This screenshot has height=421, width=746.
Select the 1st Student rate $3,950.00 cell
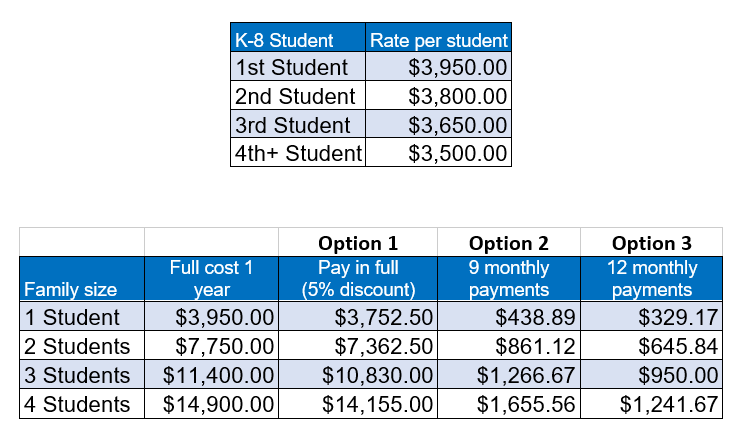point(439,69)
